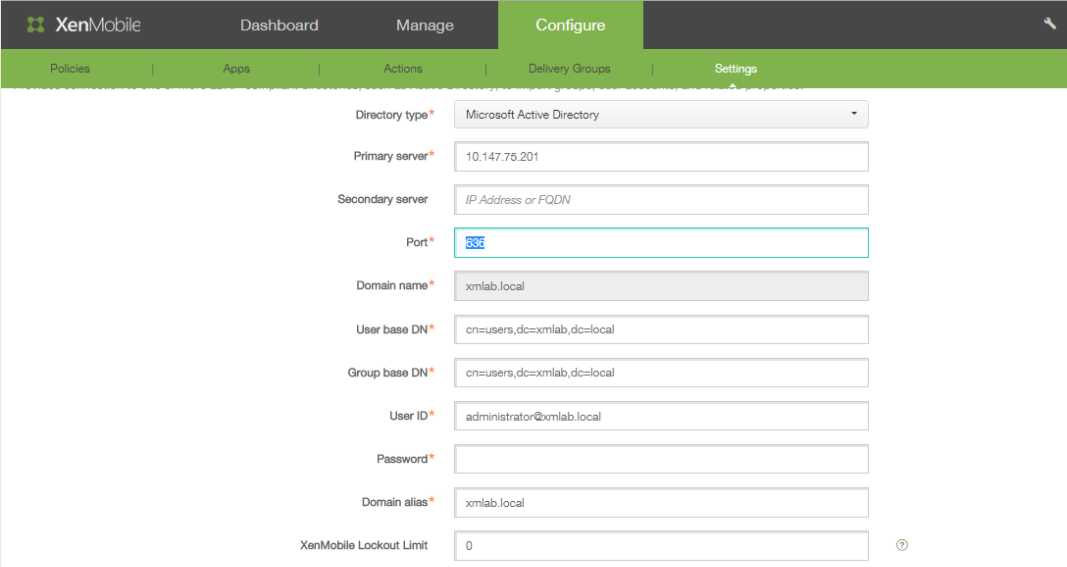
Task: Click the Port number field
Action: [x=660, y=243]
